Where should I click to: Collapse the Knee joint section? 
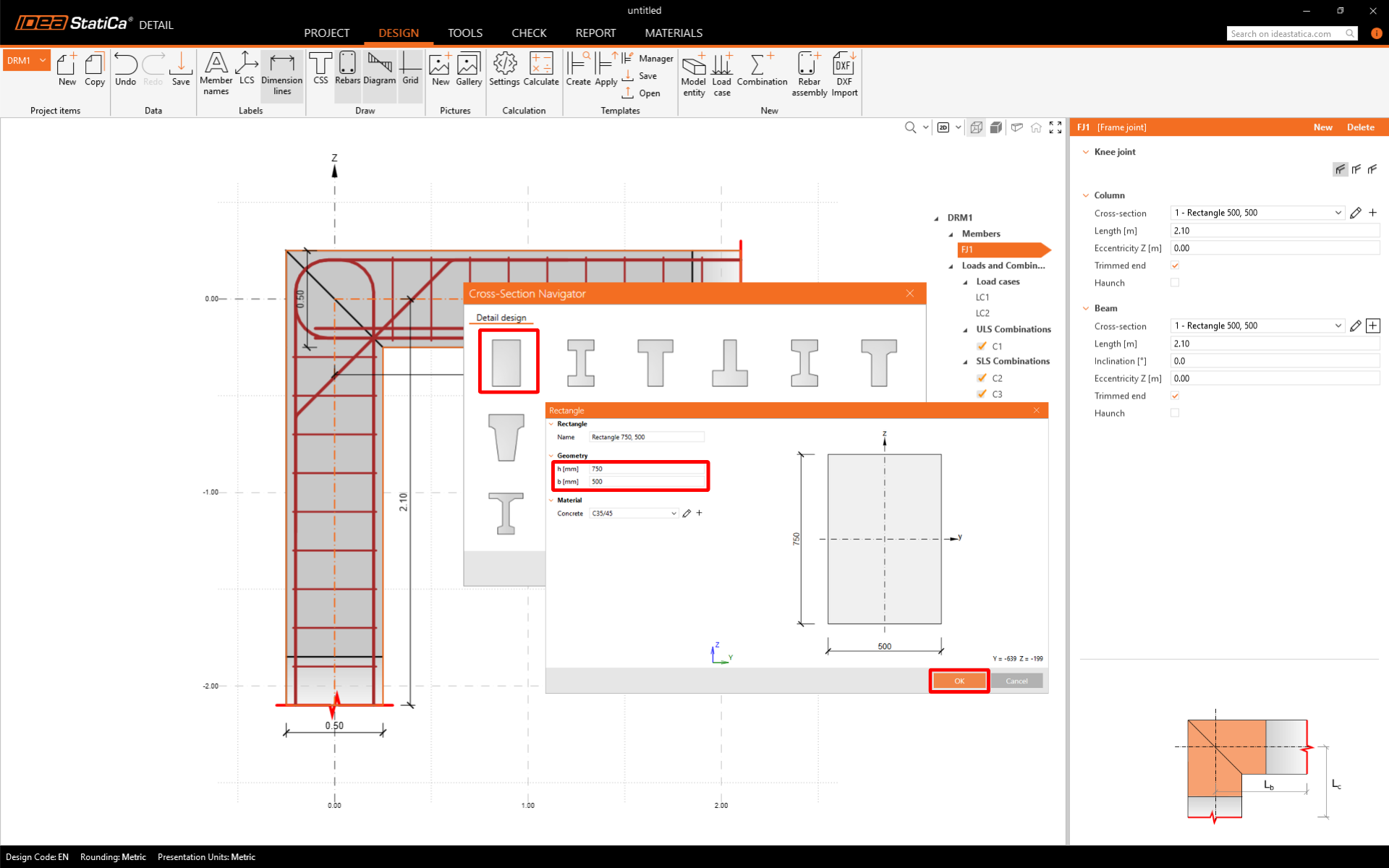[1086, 152]
